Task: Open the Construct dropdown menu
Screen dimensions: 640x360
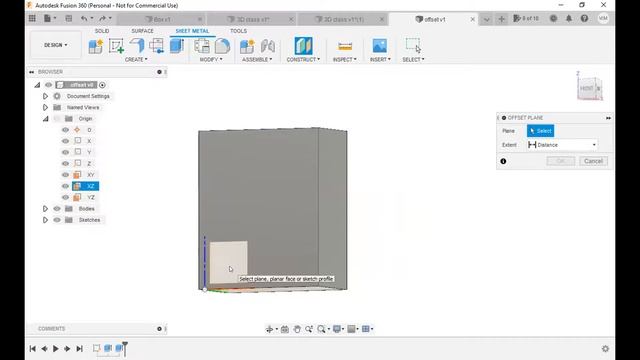Action: point(303,60)
